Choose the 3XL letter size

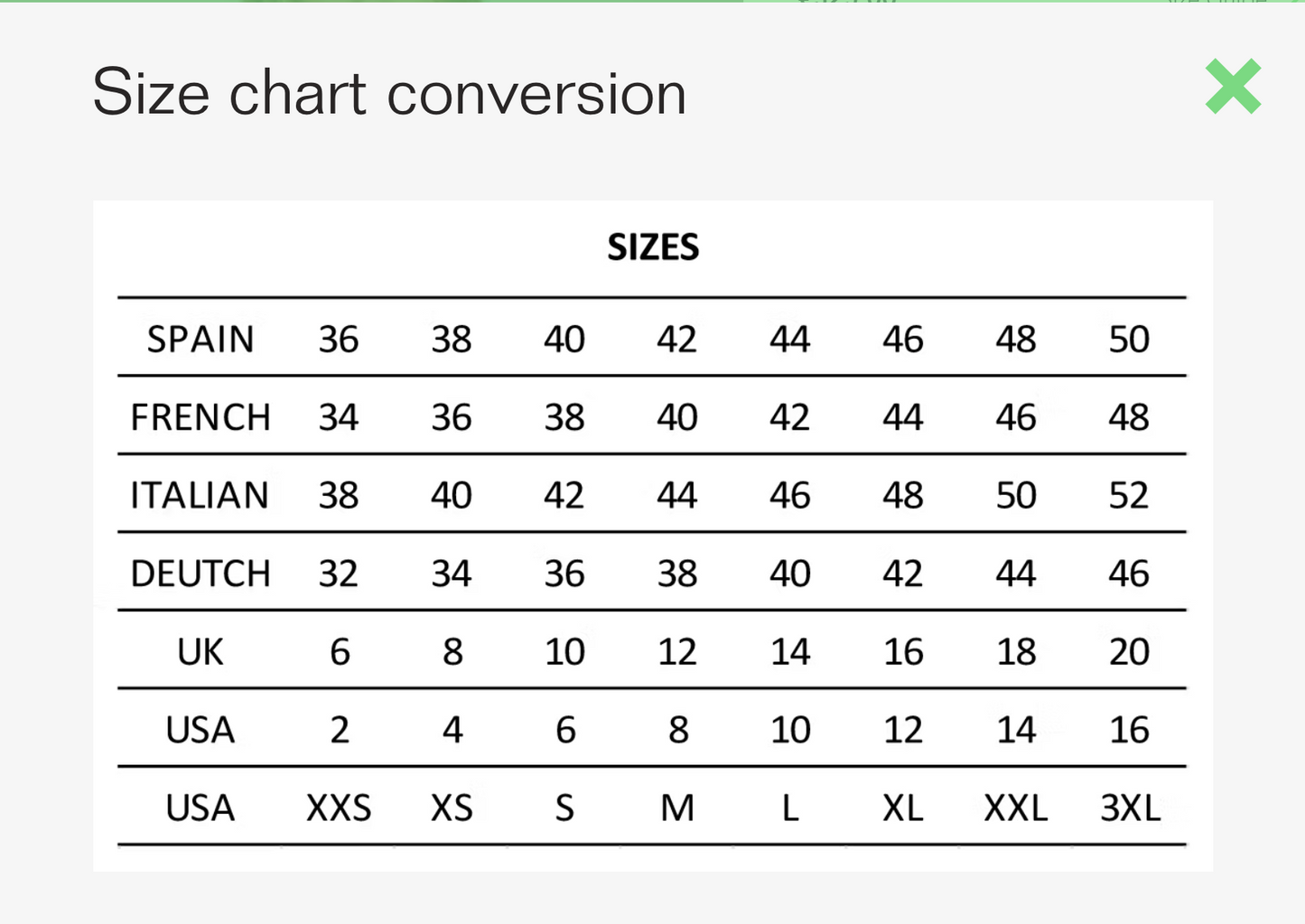pos(1130,808)
